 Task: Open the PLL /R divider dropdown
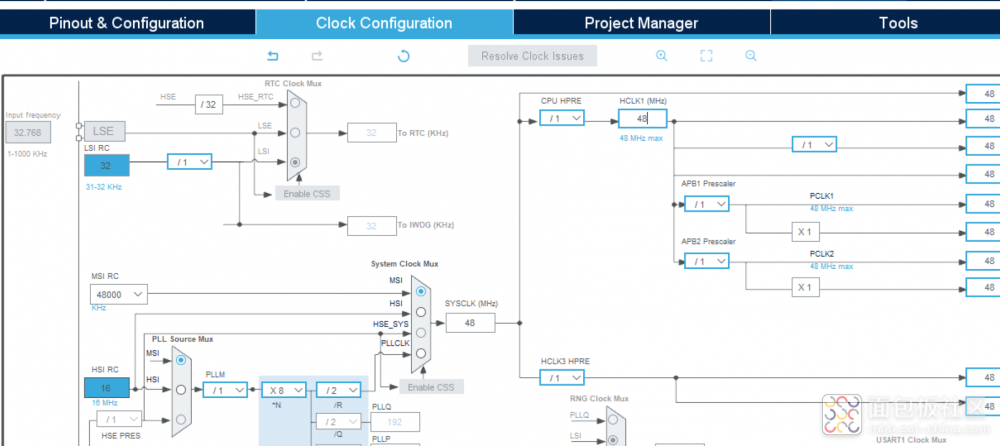click(x=338, y=390)
